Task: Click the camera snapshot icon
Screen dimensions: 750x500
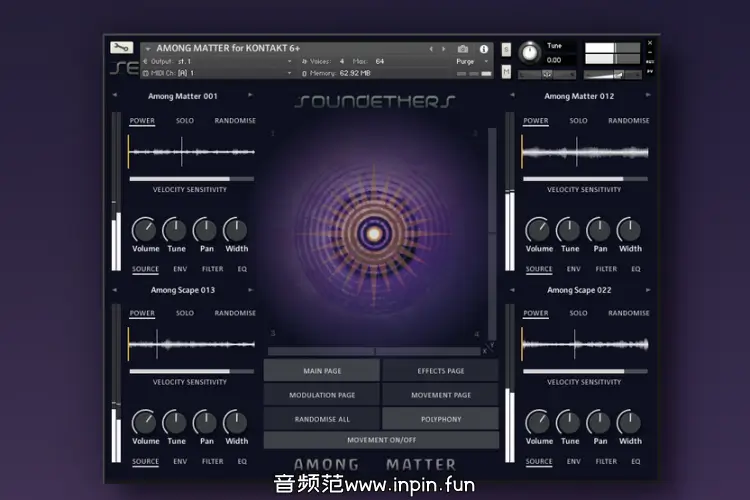Action: point(463,49)
